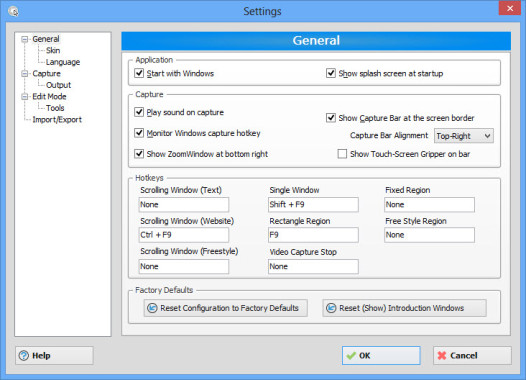Viewport: 526px width, 380px height.
Task: Collapse the Edit Mode tree node
Action: [x=24, y=97]
